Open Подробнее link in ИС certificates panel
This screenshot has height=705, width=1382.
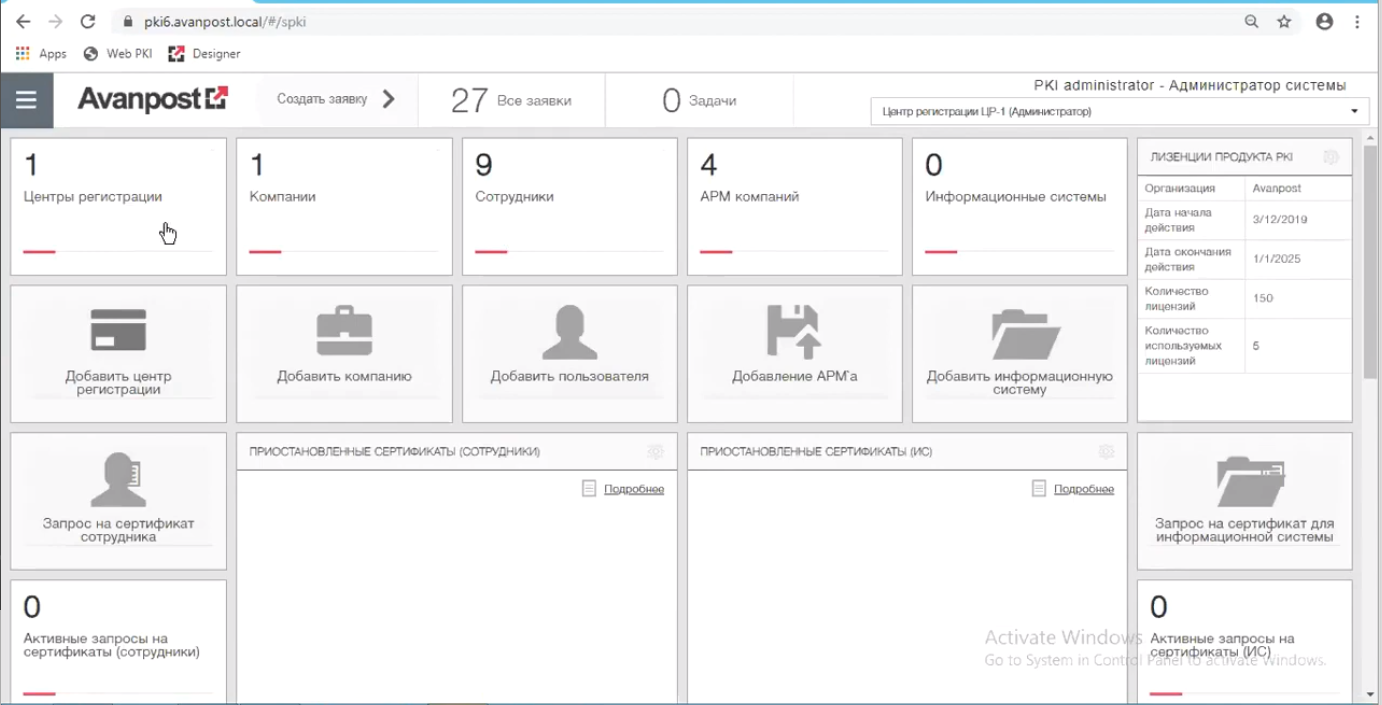tap(1084, 489)
